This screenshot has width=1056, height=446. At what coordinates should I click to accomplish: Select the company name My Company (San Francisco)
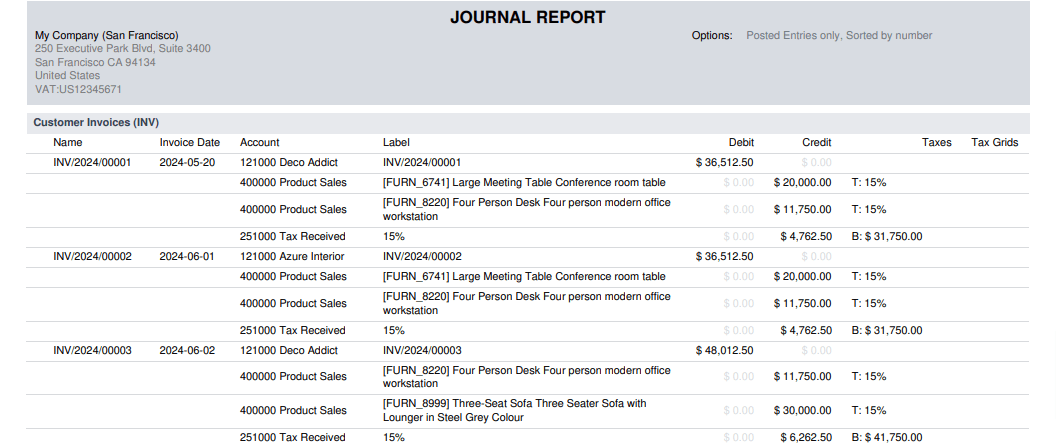[107, 35]
